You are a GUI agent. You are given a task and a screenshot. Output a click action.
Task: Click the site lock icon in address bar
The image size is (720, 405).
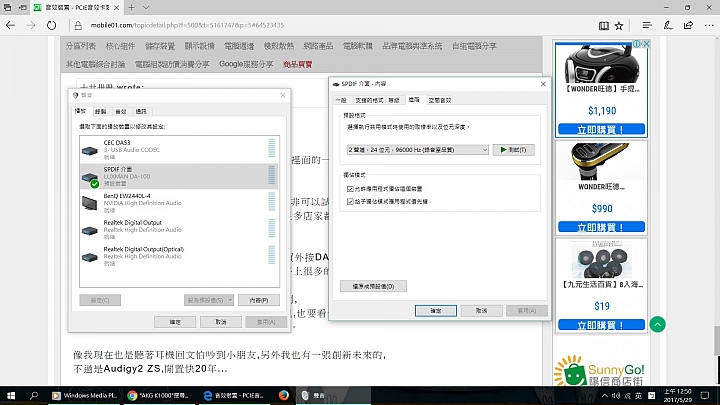(78, 25)
